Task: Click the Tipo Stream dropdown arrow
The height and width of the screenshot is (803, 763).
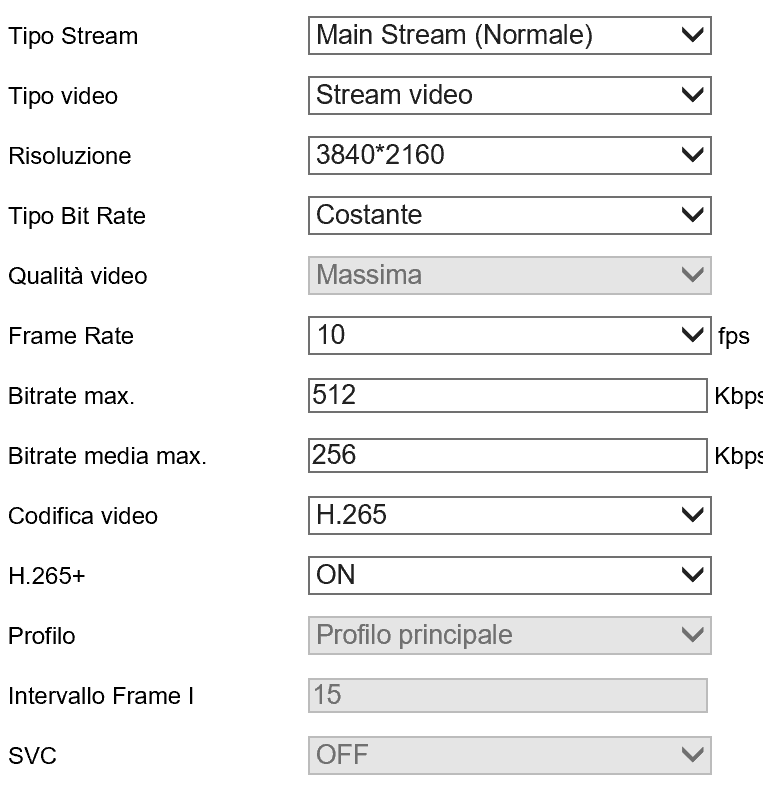Action: [692, 36]
